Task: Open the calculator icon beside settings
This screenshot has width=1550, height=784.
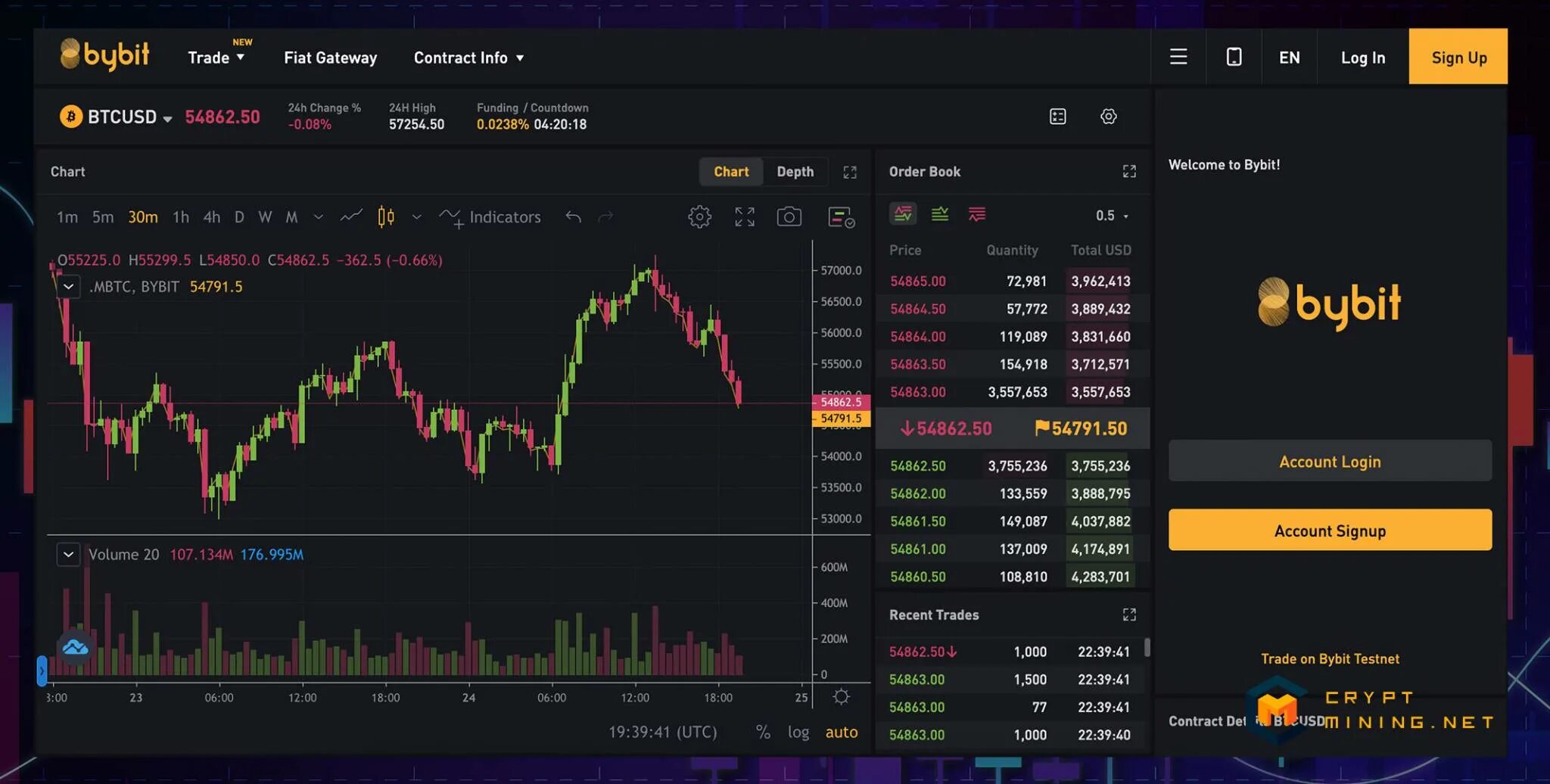Action: tap(1058, 117)
